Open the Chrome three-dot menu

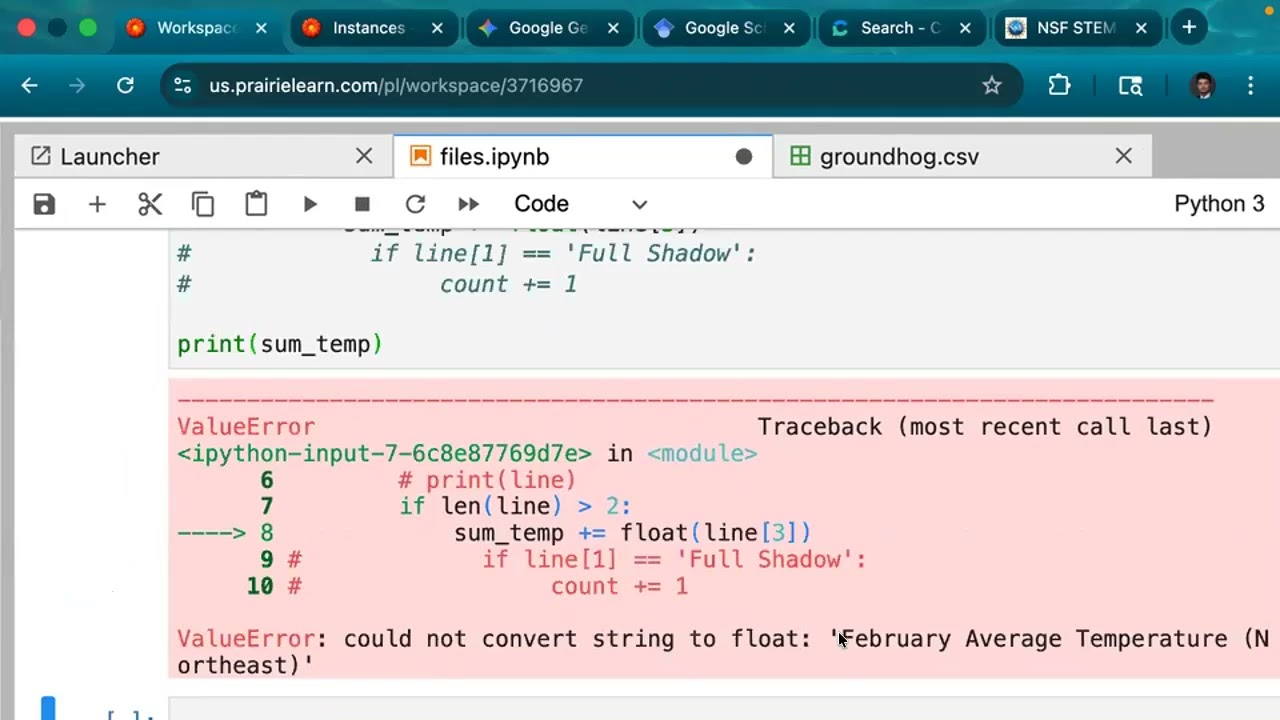(x=1250, y=86)
